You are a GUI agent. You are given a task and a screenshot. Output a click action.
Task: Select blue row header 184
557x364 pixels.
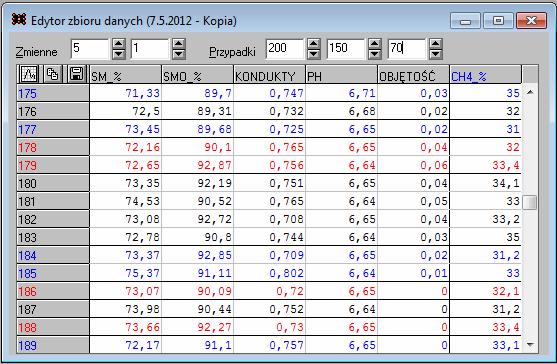[53, 255]
